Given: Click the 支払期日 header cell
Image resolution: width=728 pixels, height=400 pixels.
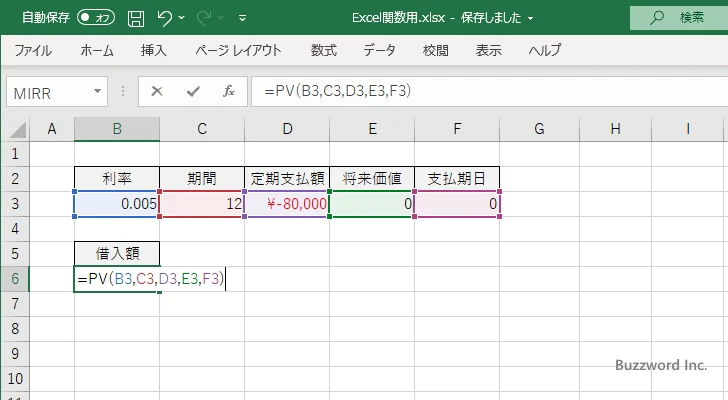Looking at the screenshot, I should point(457,179).
